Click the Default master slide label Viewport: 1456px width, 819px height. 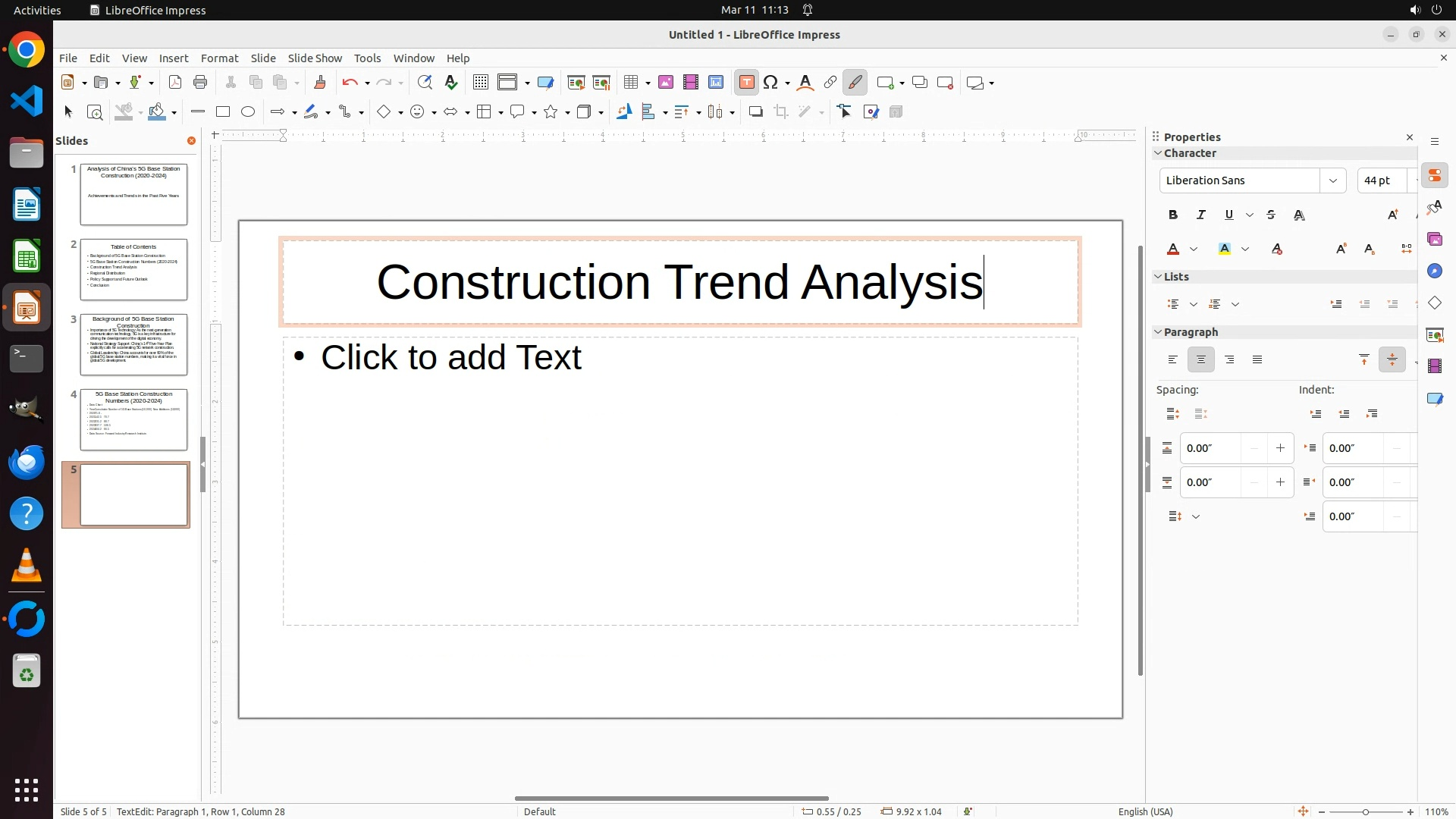coord(540,811)
